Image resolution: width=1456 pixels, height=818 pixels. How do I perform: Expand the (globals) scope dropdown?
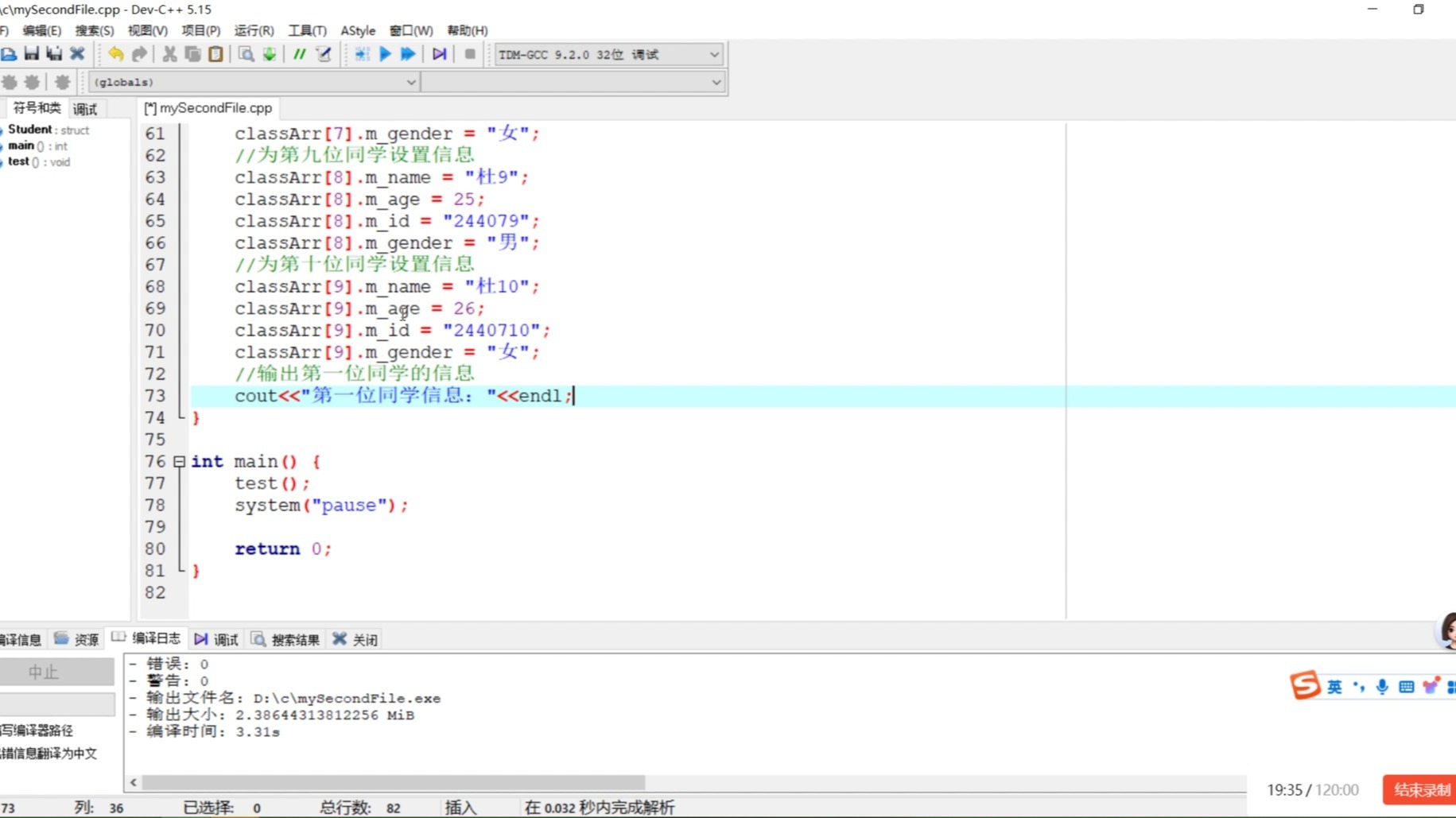(x=254, y=82)
